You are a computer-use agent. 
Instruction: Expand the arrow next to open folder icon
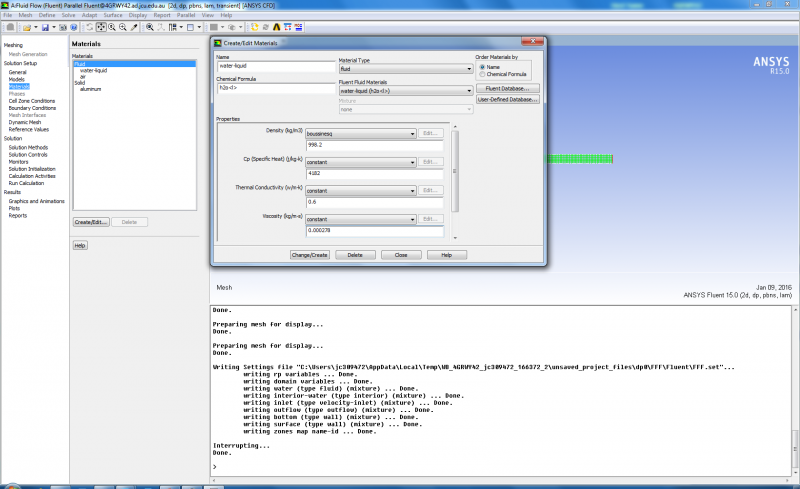(x=36, y=27)
